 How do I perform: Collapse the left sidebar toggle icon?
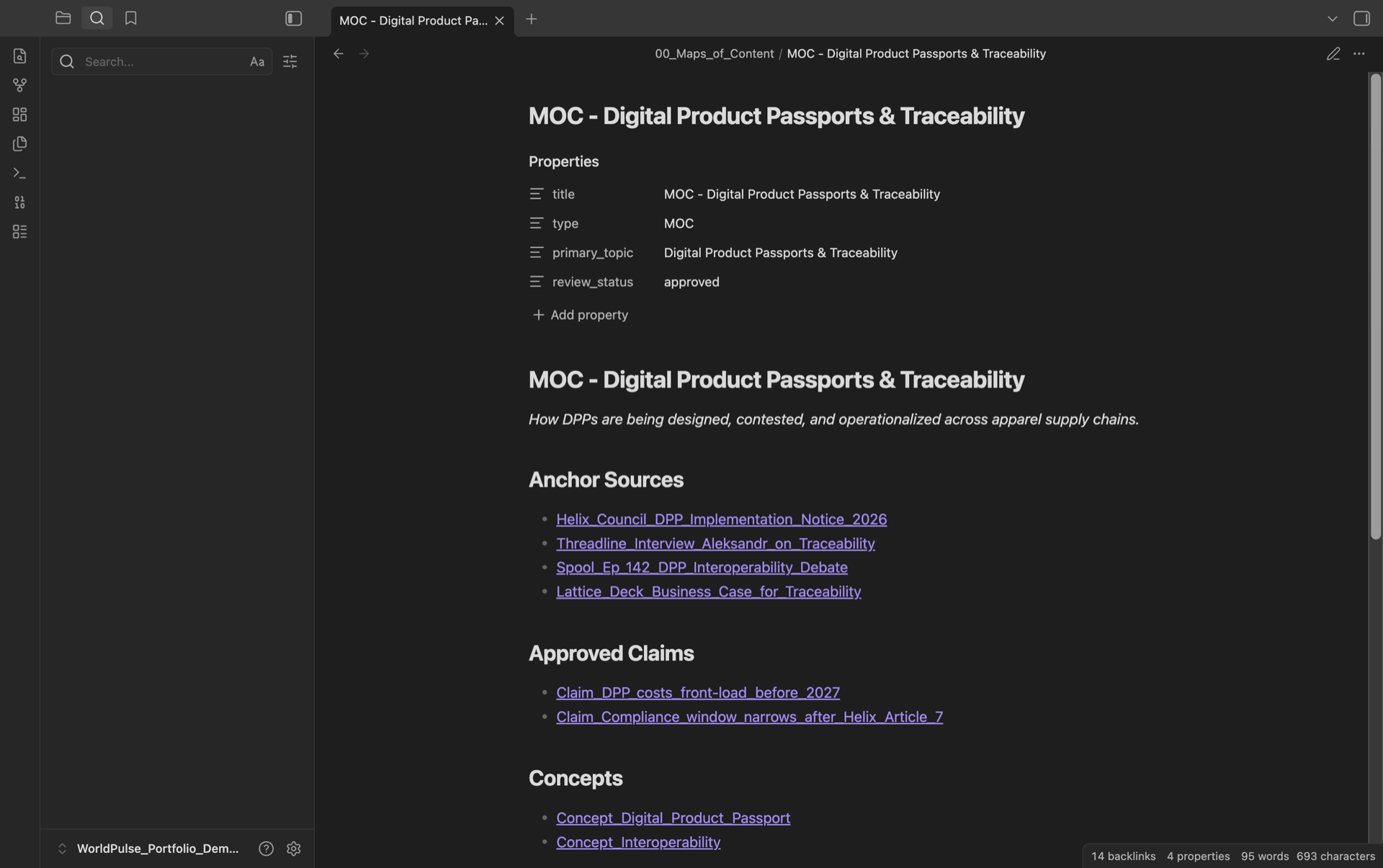(x=293, y=19)
